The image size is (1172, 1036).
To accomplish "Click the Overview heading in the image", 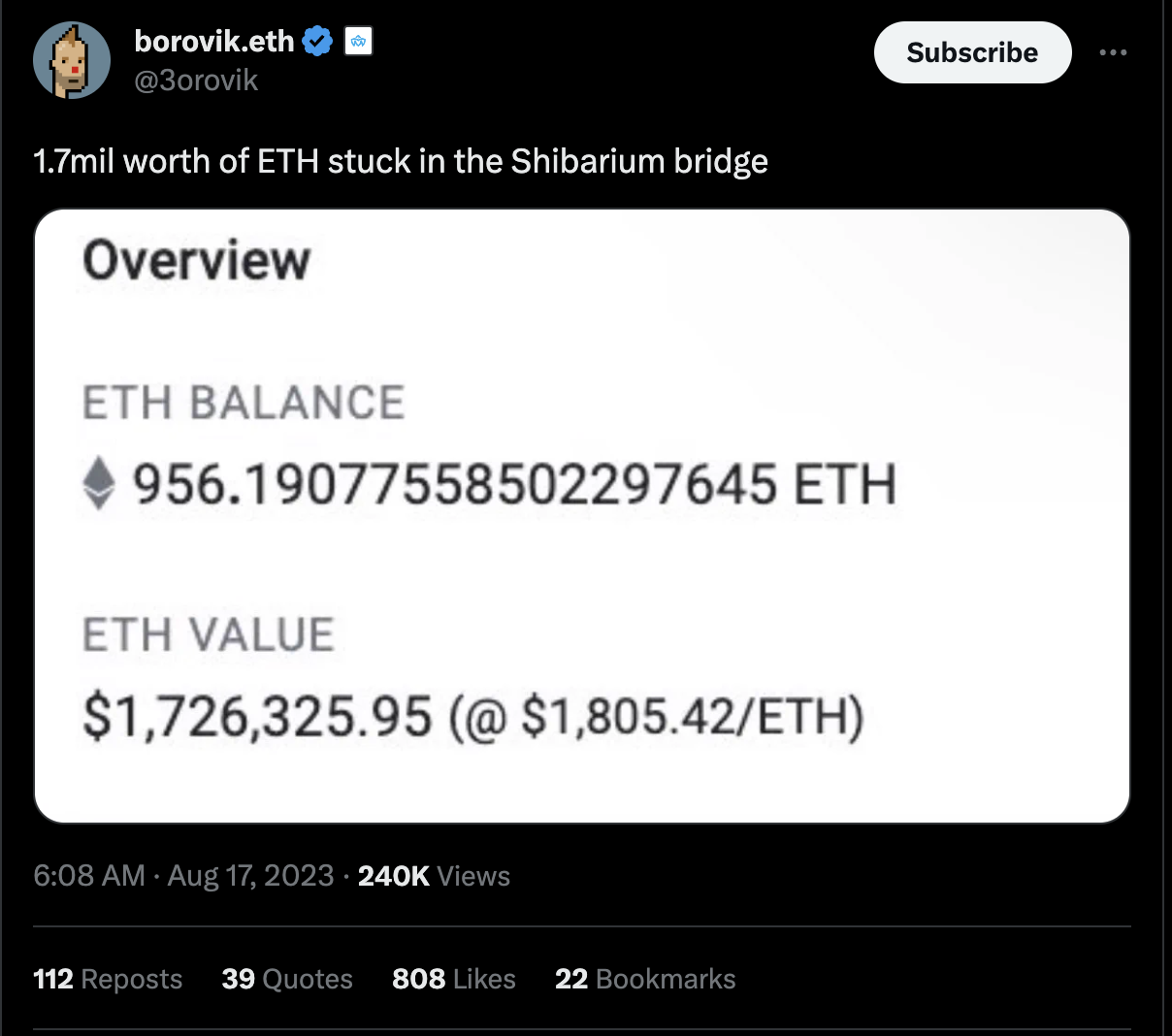I will click(x=196, y=260).
